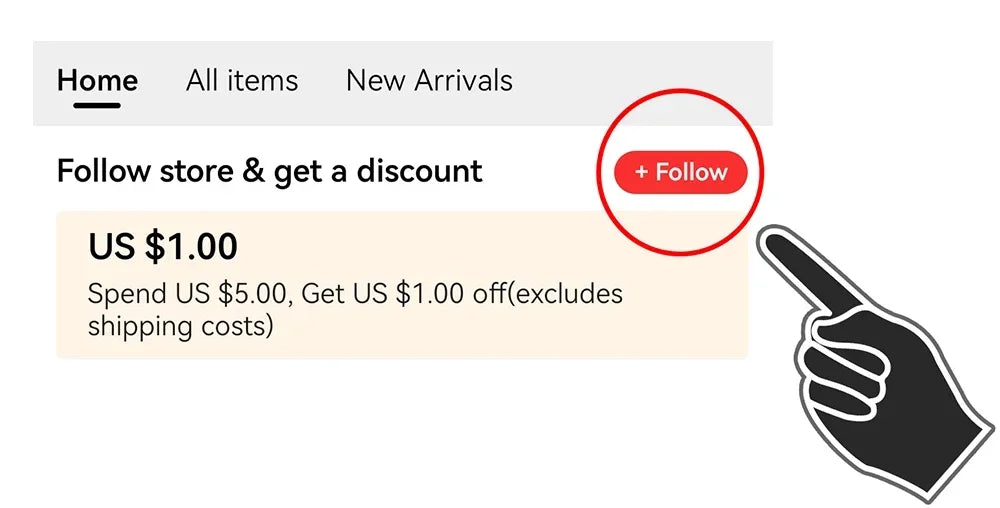The image size is (1000, 508).
Task: Click "(excludes" text in the coupon terms
Action: [564, 295]
